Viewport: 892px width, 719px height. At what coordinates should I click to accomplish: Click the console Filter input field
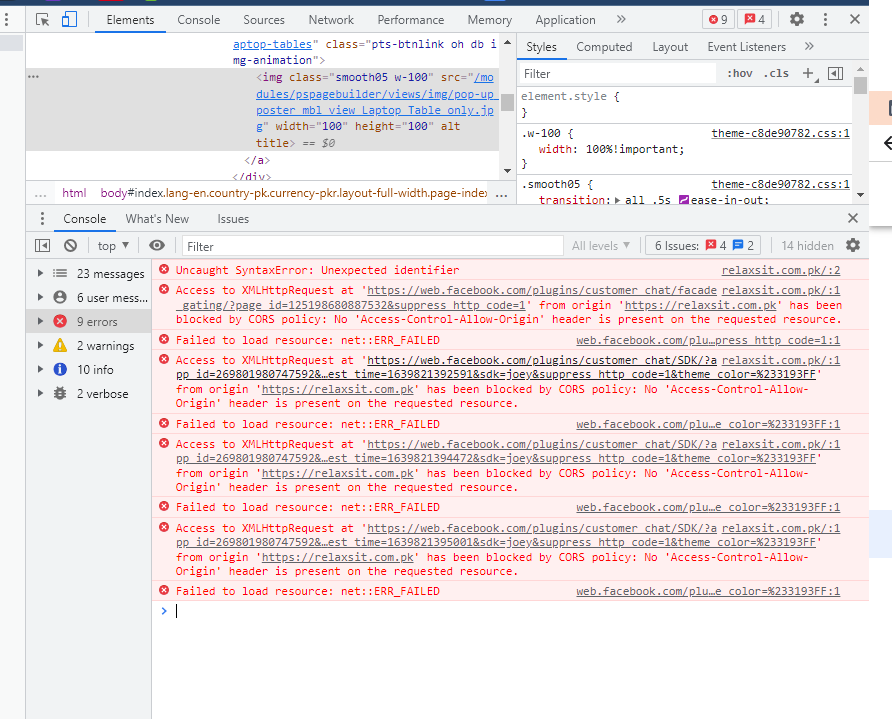[372, 246]
